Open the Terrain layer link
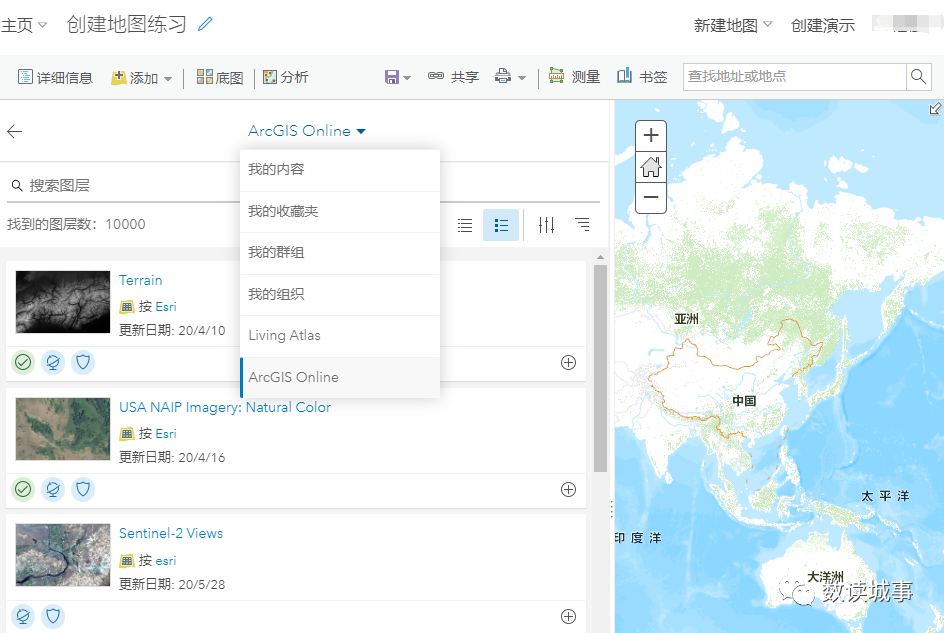The image size is (944, 633). pos(140,281)
